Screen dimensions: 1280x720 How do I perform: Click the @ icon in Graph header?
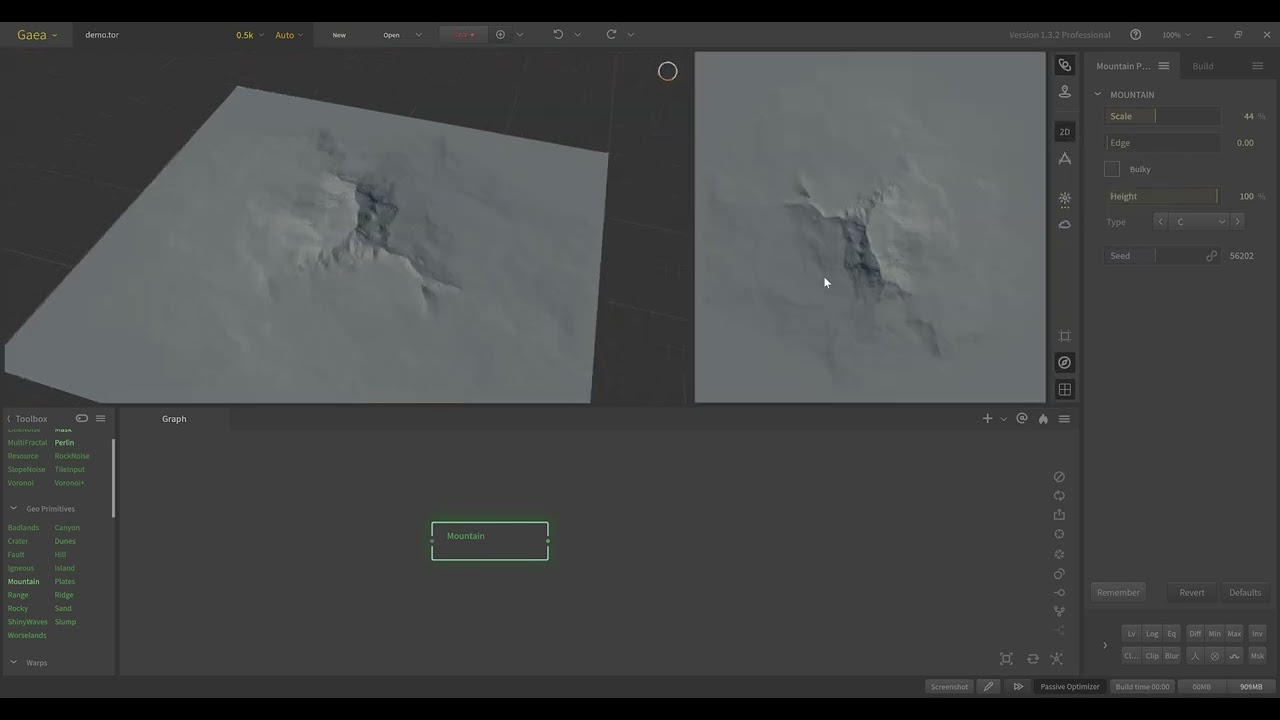point(1022,419)
